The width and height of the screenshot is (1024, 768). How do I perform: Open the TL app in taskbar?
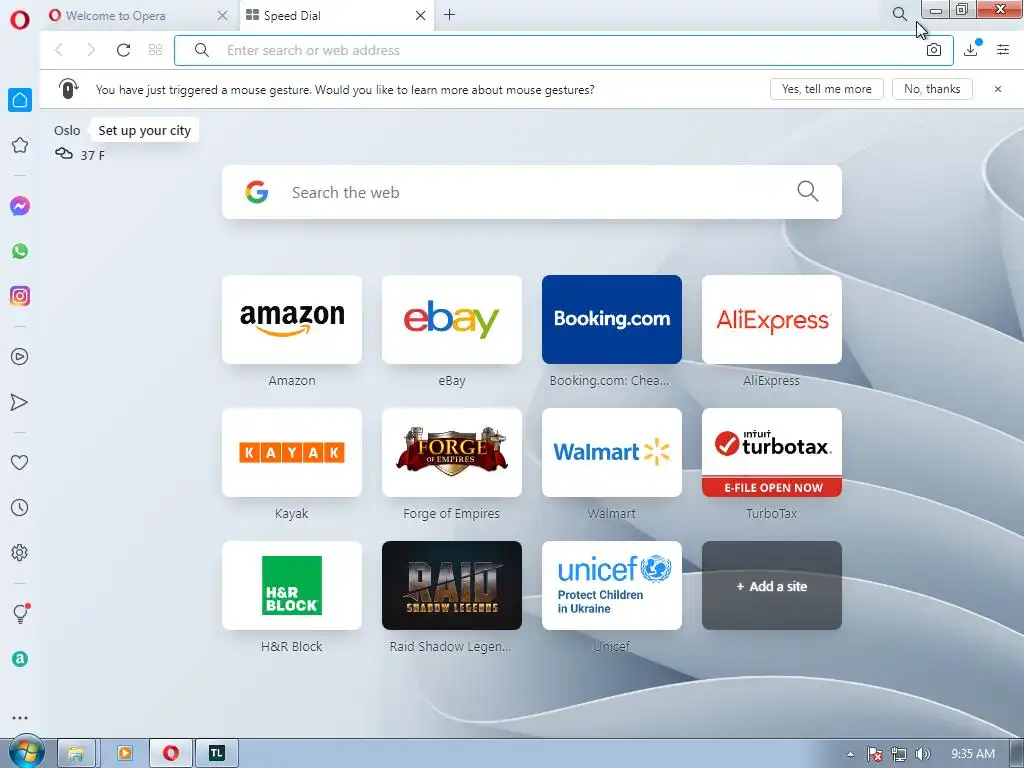click(217, 754)
